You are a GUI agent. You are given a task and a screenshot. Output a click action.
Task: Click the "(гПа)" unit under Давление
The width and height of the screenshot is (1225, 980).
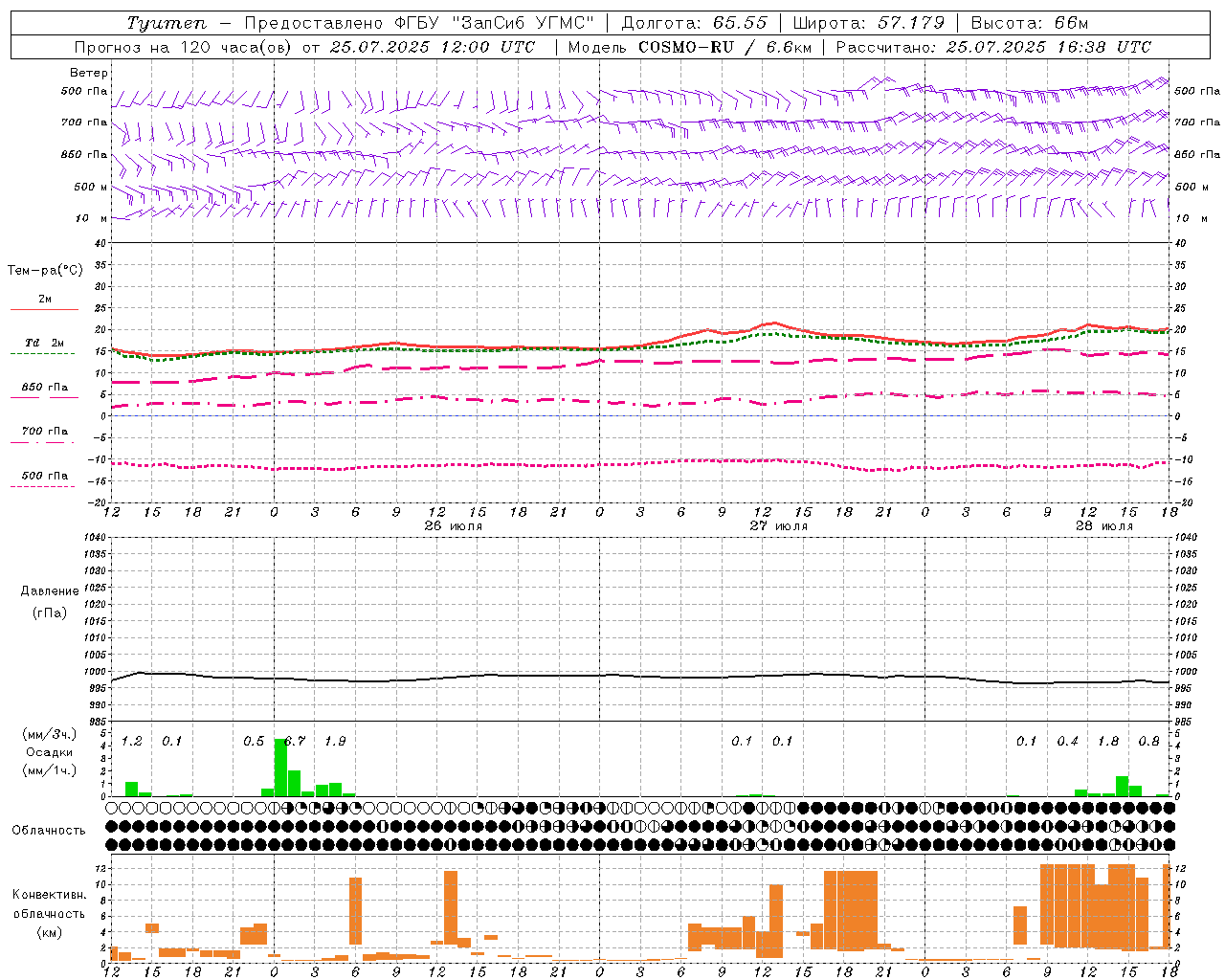click(50, 612)
